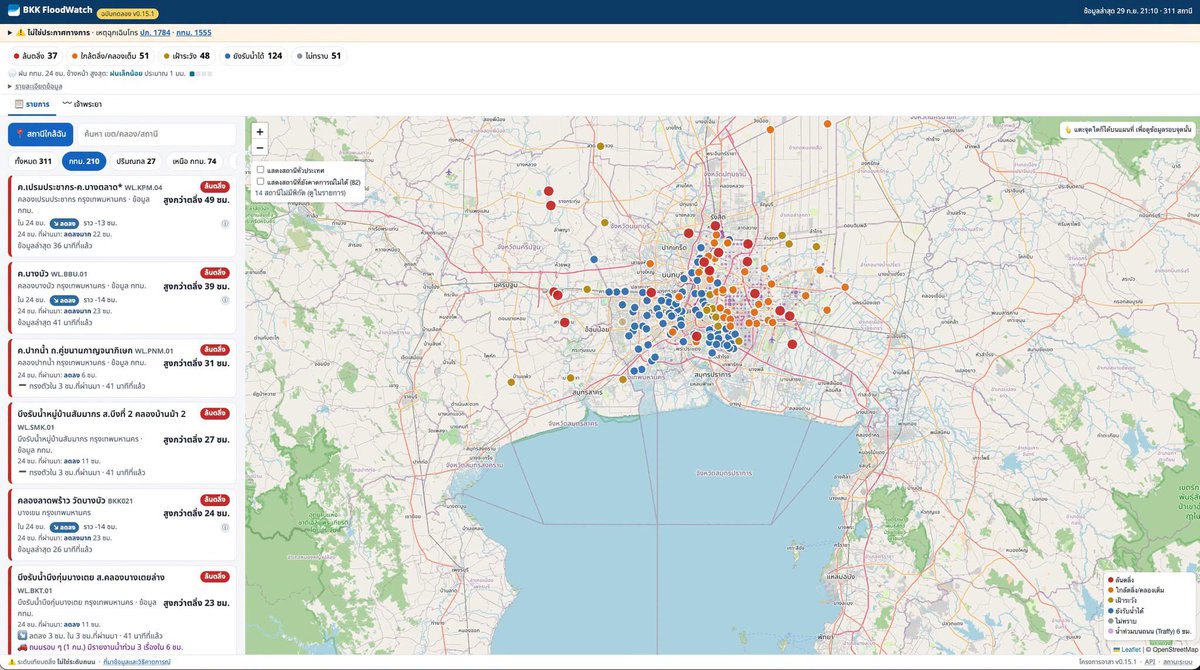Viewport: 1200px width, 670px height.
Task: Click the truck icon in บึงกุ่มบางเตย card
Action: tap(23, 648)
